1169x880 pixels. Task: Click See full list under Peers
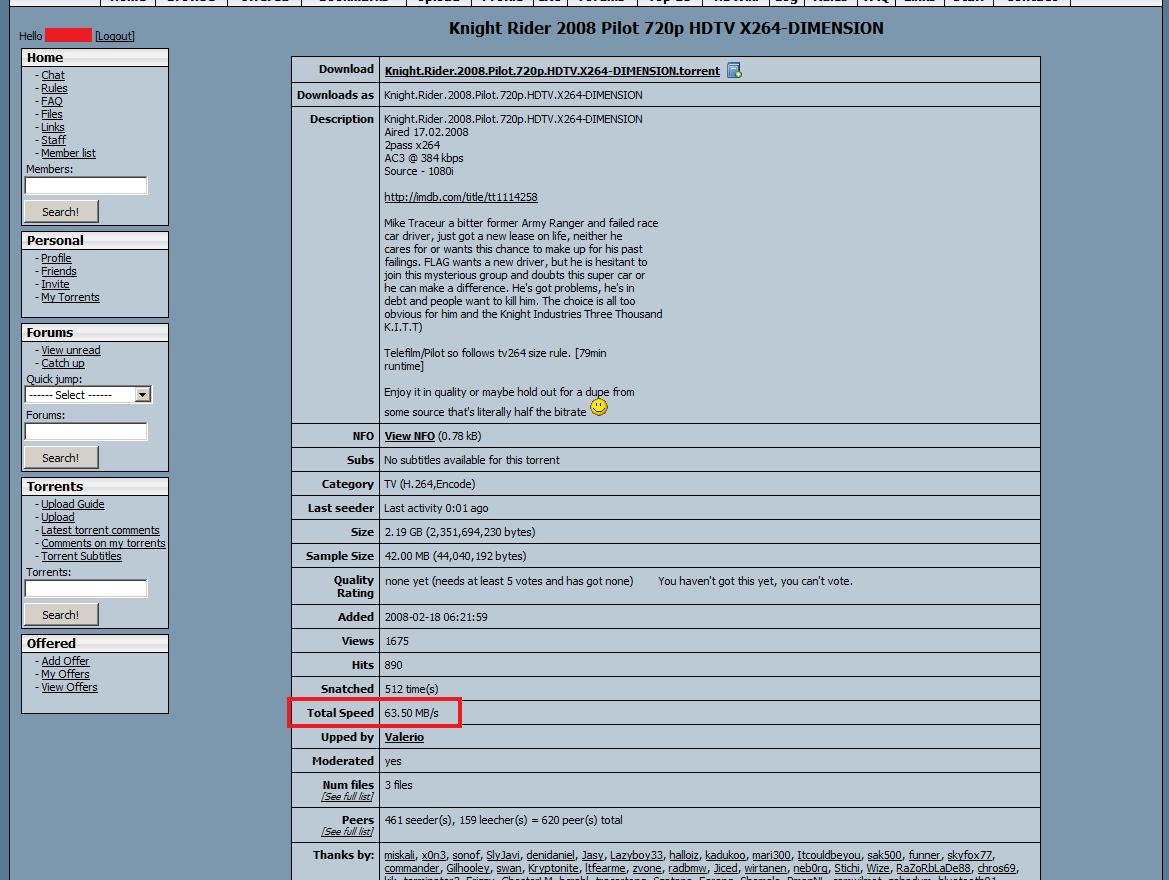(347, 832)
